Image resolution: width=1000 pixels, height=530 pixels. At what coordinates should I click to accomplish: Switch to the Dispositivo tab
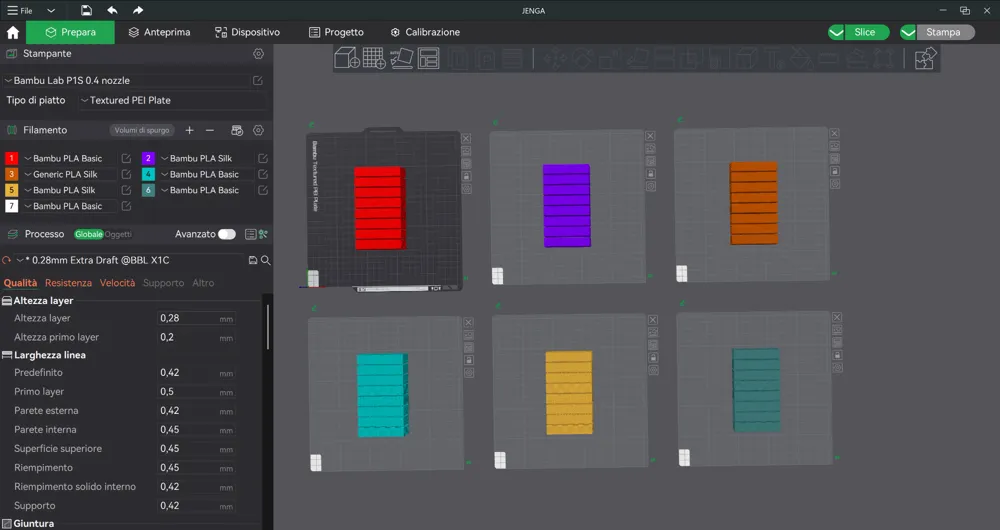[x=247, y=33]
